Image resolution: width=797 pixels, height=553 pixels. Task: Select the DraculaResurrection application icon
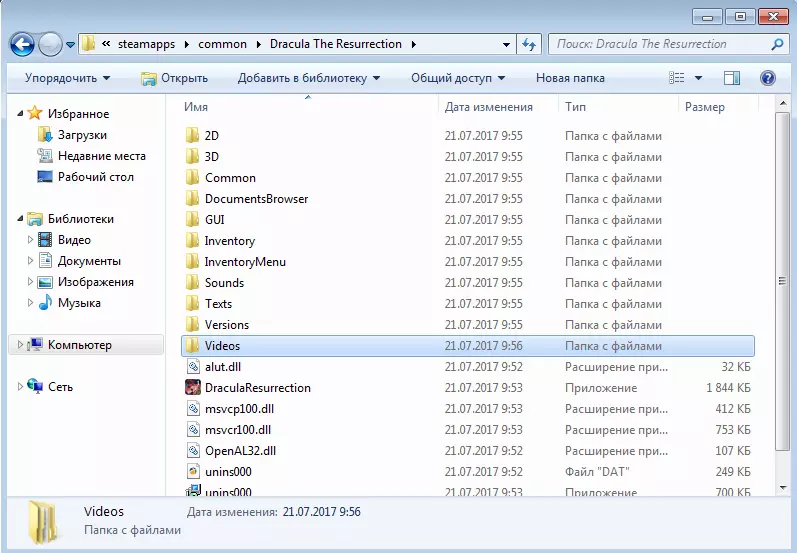pyautogui.click(x=193, y=387)
